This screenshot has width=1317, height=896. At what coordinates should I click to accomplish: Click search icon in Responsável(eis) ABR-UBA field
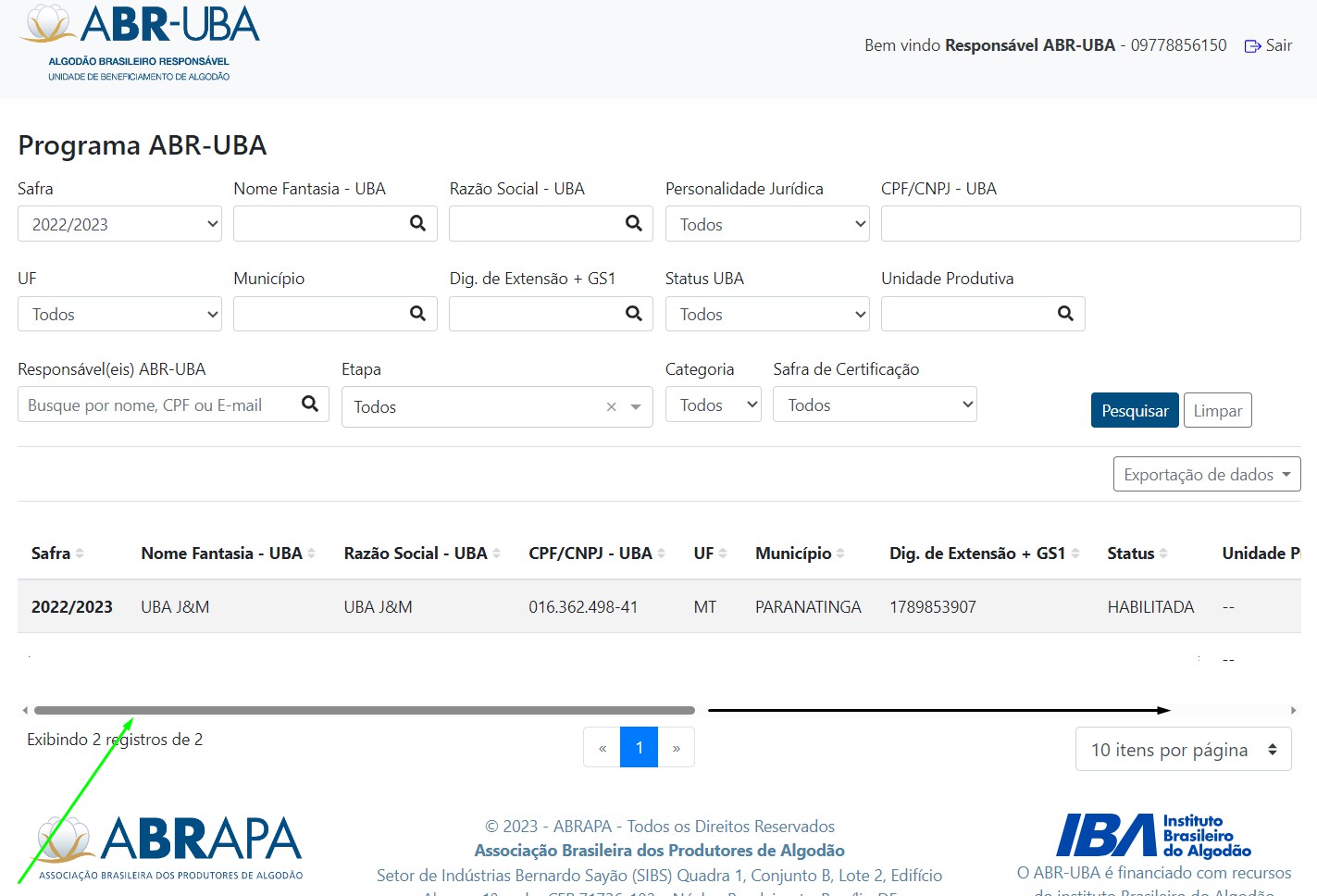coord(310,404)
